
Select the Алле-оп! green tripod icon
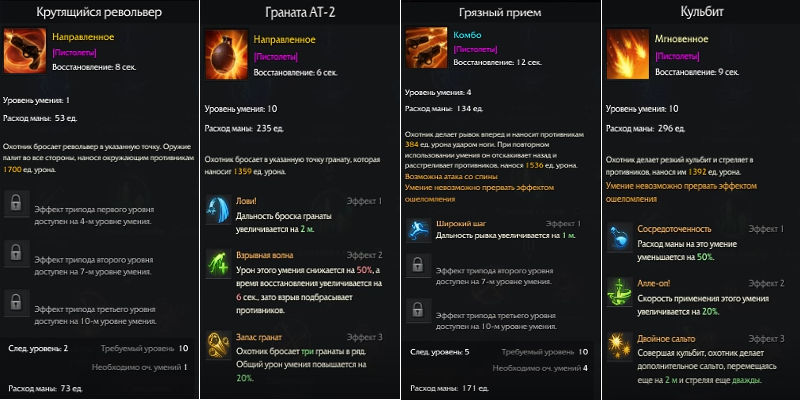[x=619, y=292]
